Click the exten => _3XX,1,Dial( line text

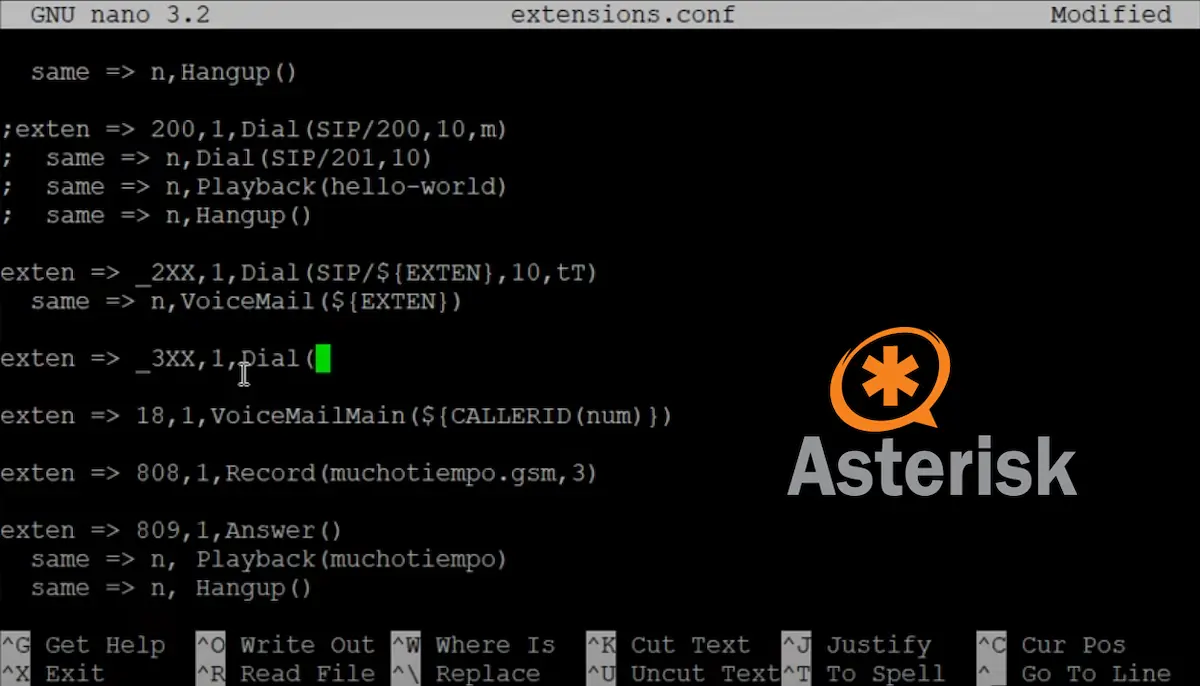pos(158,359)
